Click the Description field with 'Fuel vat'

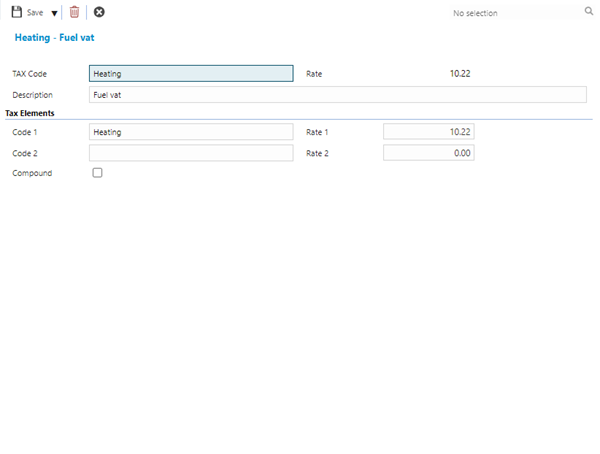337,95
